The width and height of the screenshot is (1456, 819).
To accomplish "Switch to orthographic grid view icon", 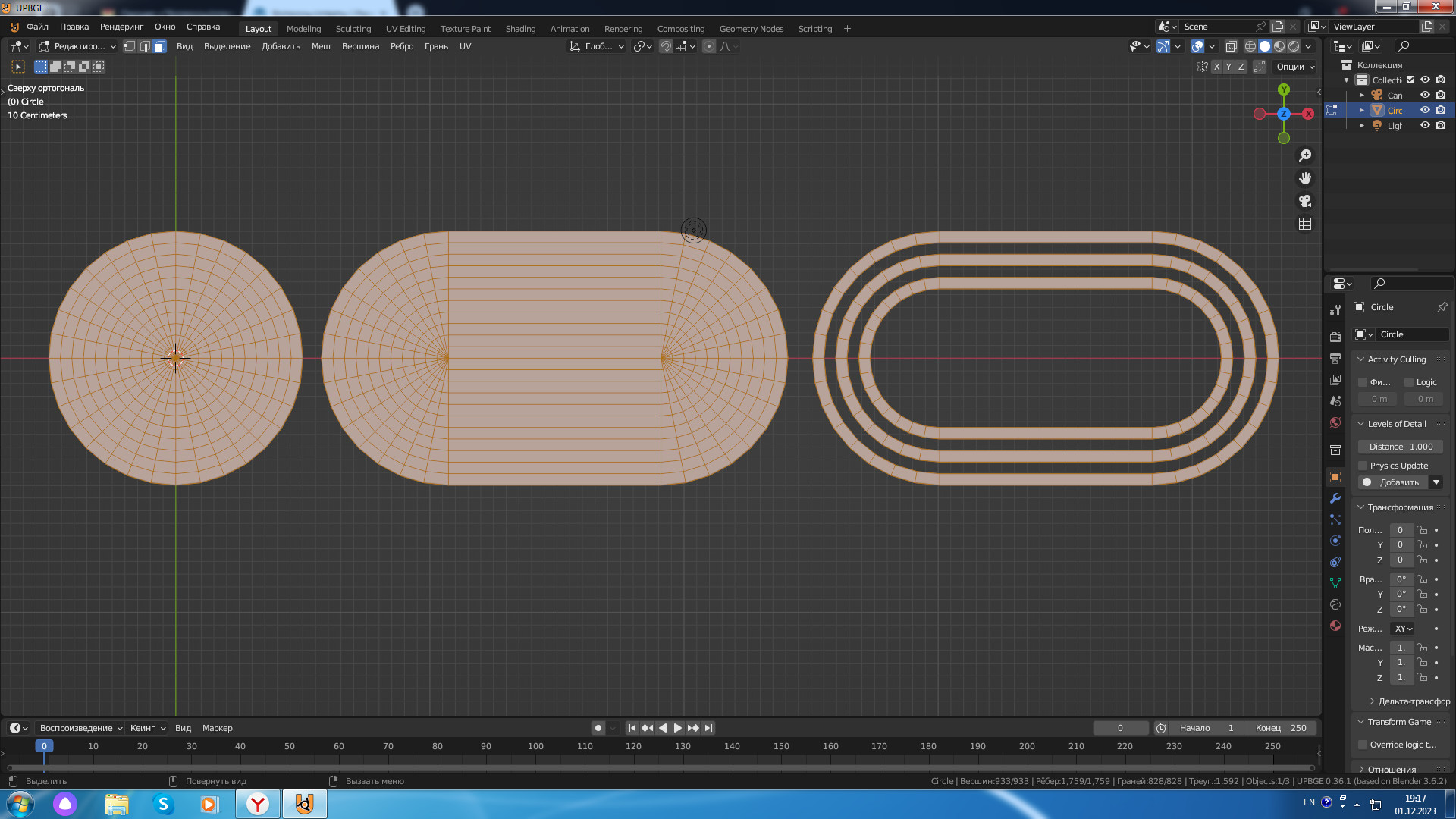I will coord(1305,224).
